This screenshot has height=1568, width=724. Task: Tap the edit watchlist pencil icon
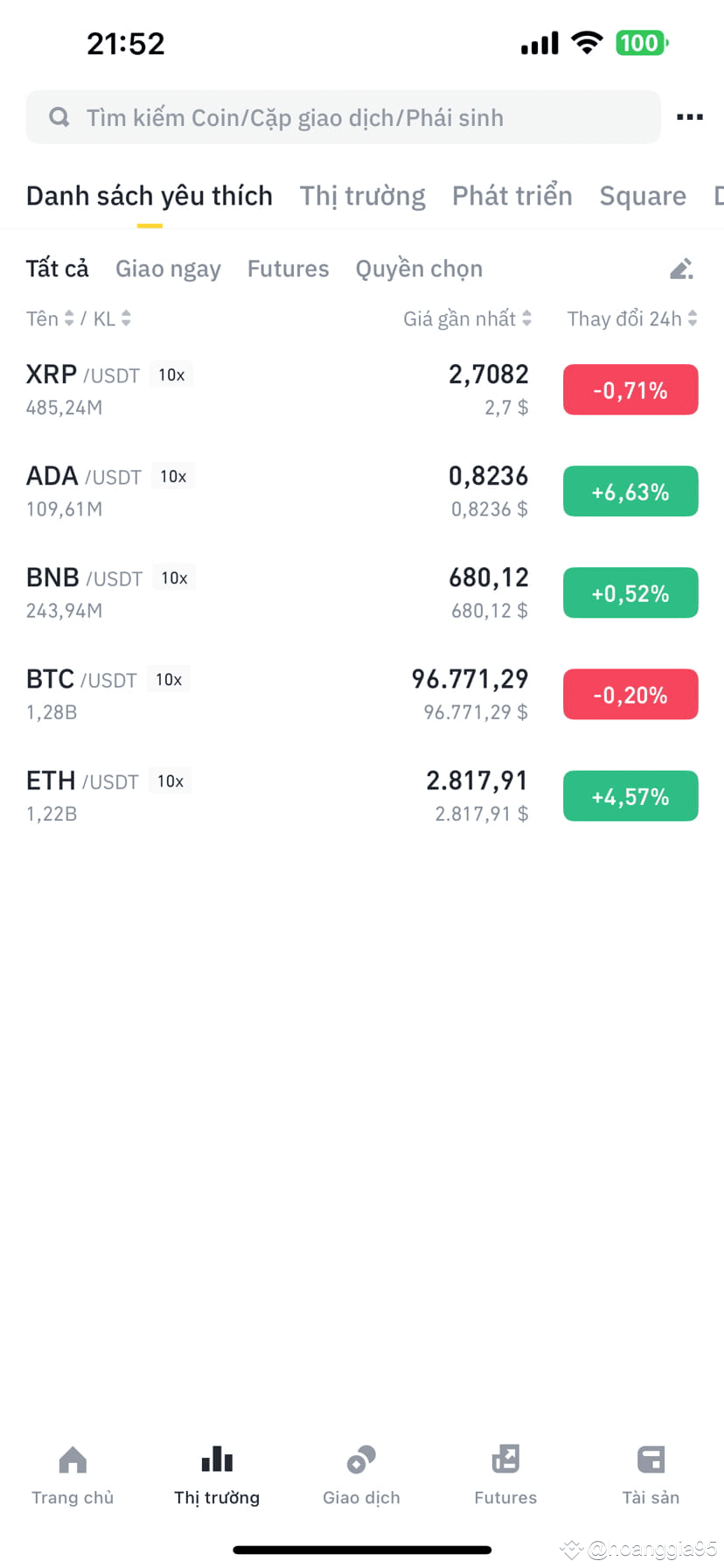(x=681, y=269)
